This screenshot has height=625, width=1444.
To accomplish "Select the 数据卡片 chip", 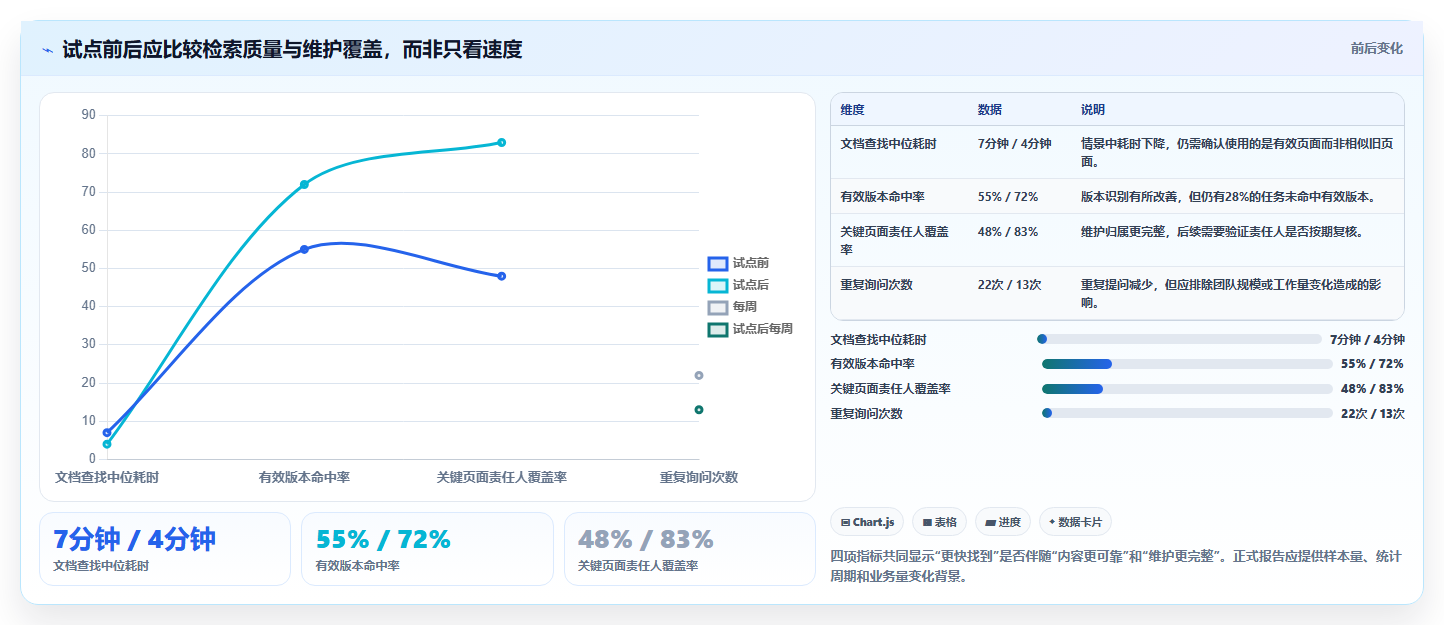I will click(1075, 522).
